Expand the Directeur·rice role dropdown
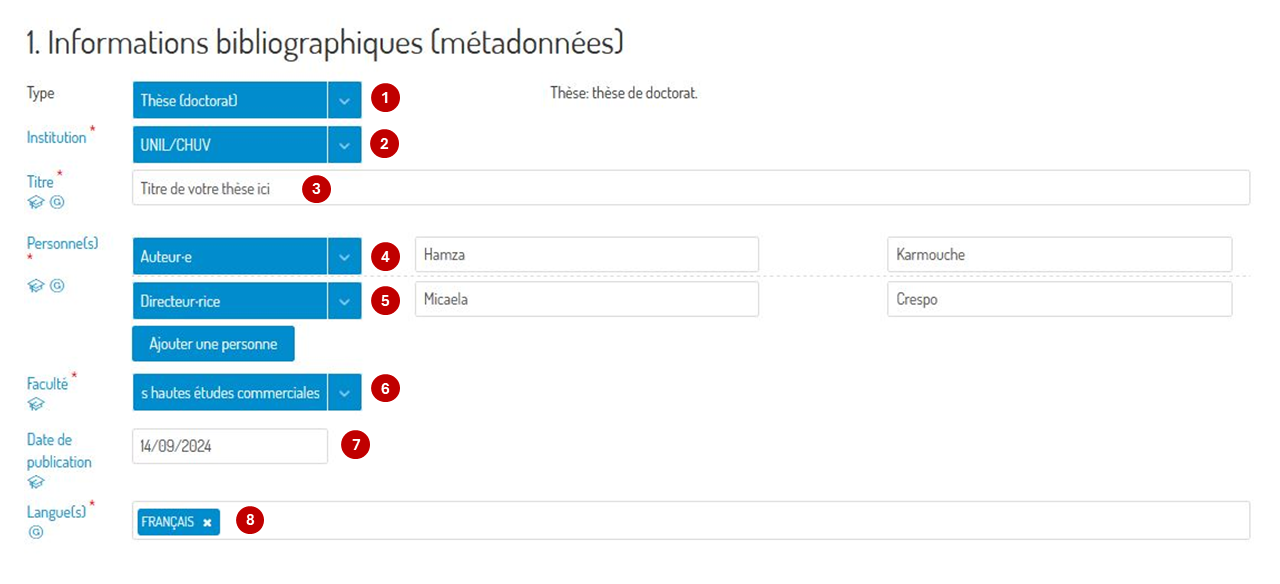This screenshot has height=584, width=1280. point(344,300)
